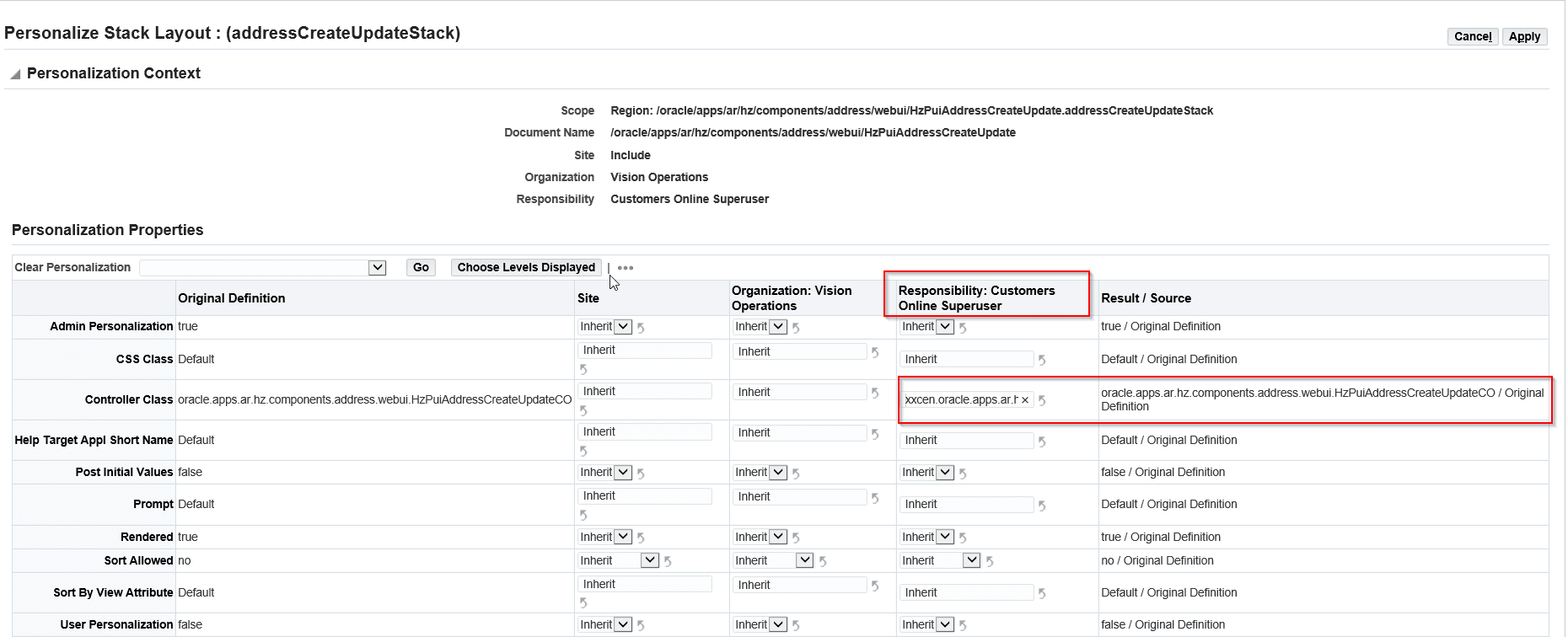Viewport: 1568px width, 637px height.
Task: Revert Rendered Organization value icon
Action: click(796, 538)
